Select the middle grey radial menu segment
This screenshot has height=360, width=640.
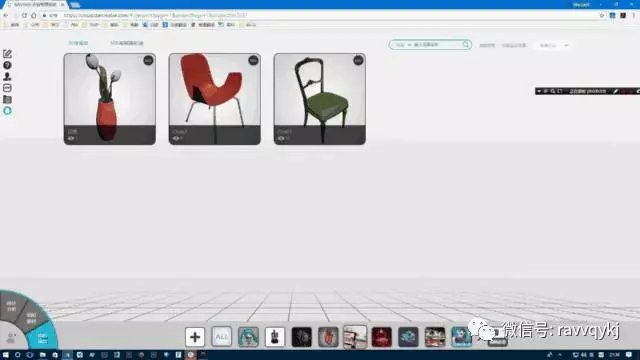[x=31, y=318]
